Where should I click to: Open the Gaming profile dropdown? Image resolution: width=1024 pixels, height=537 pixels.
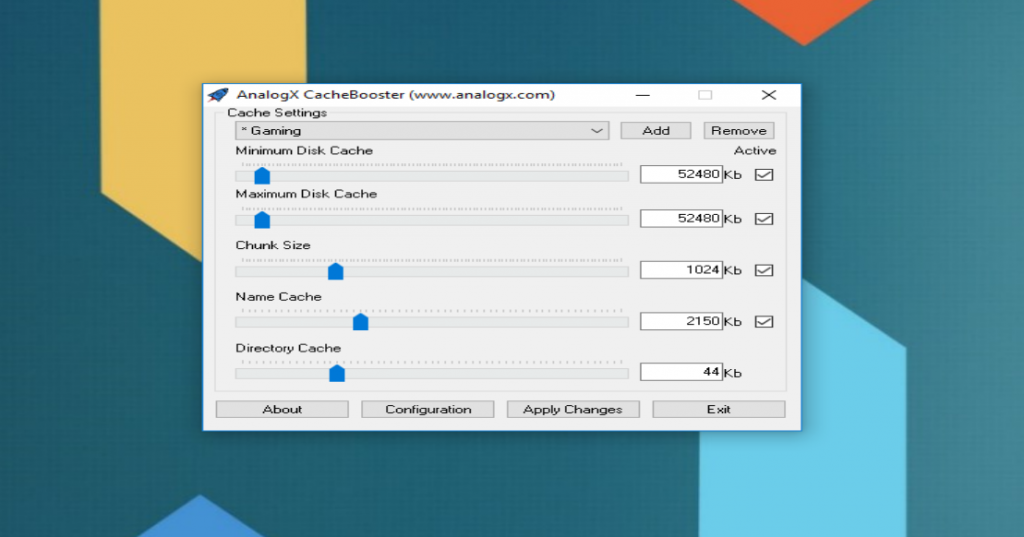(x=422, y=131)
